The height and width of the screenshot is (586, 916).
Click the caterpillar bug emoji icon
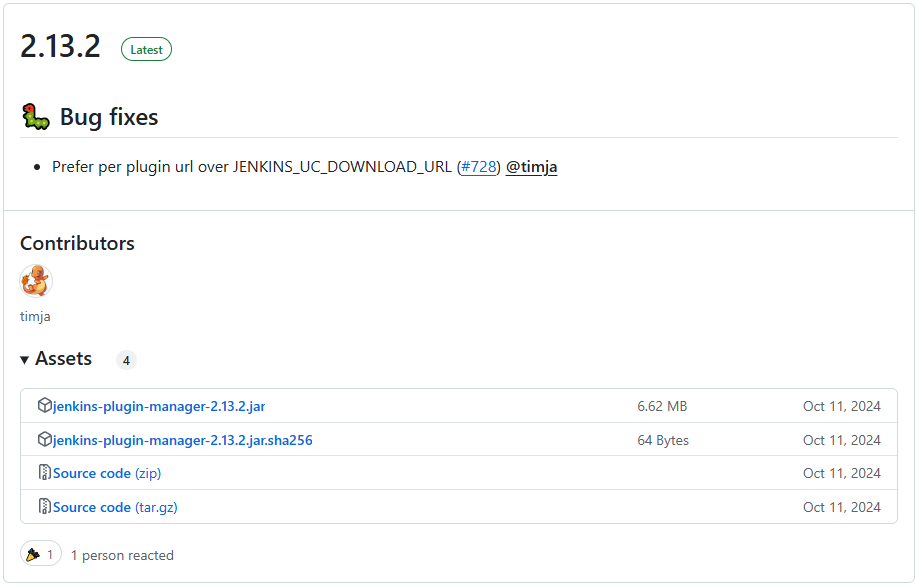pyautogui.click(x=36, y=117)
